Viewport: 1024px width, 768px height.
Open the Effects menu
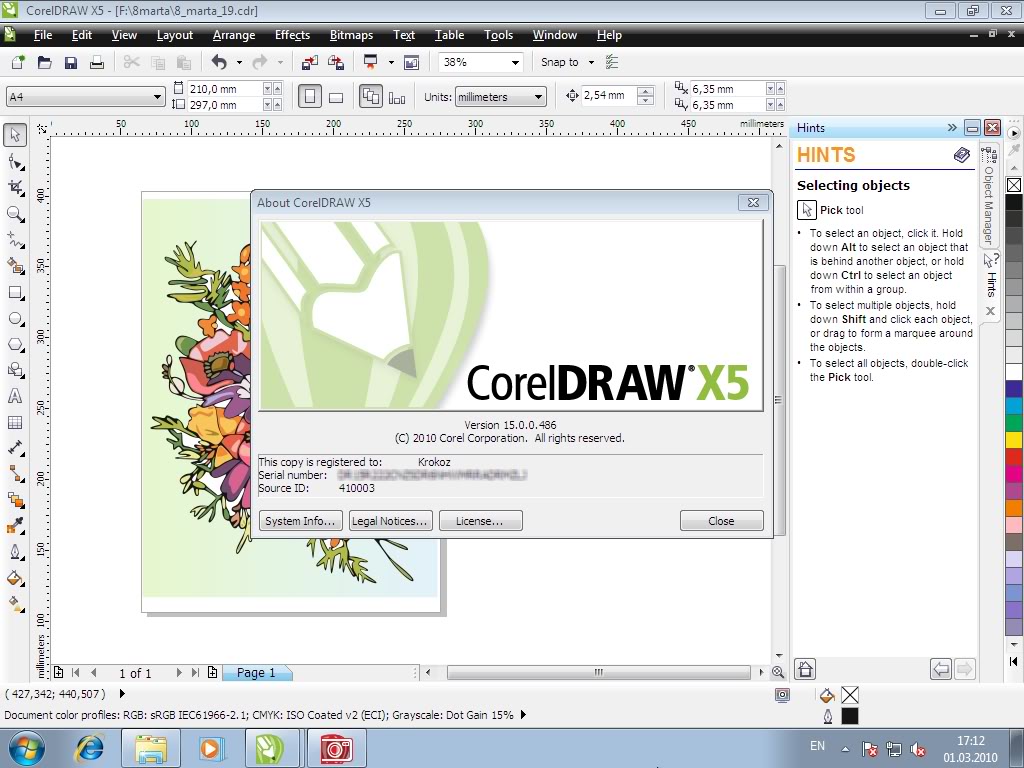[x=292, y=35]
